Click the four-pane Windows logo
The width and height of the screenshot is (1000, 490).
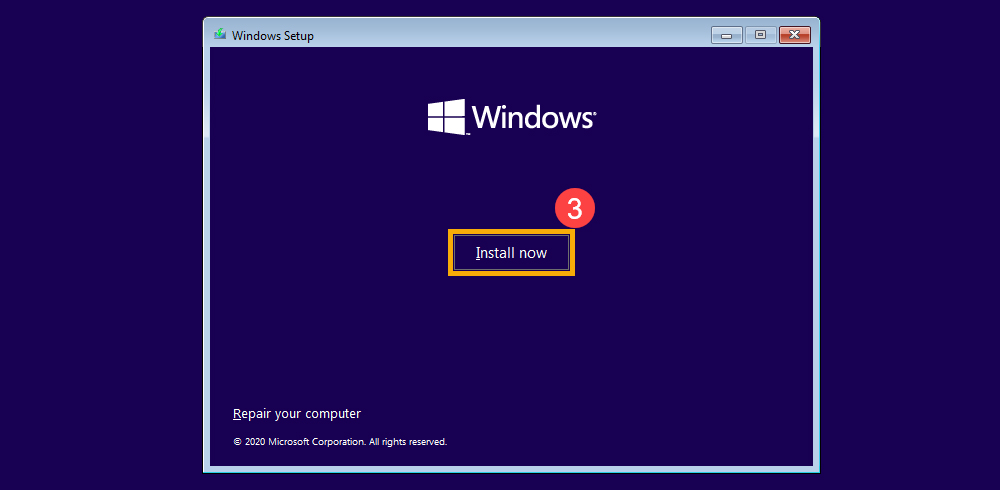tap(446, 117)
